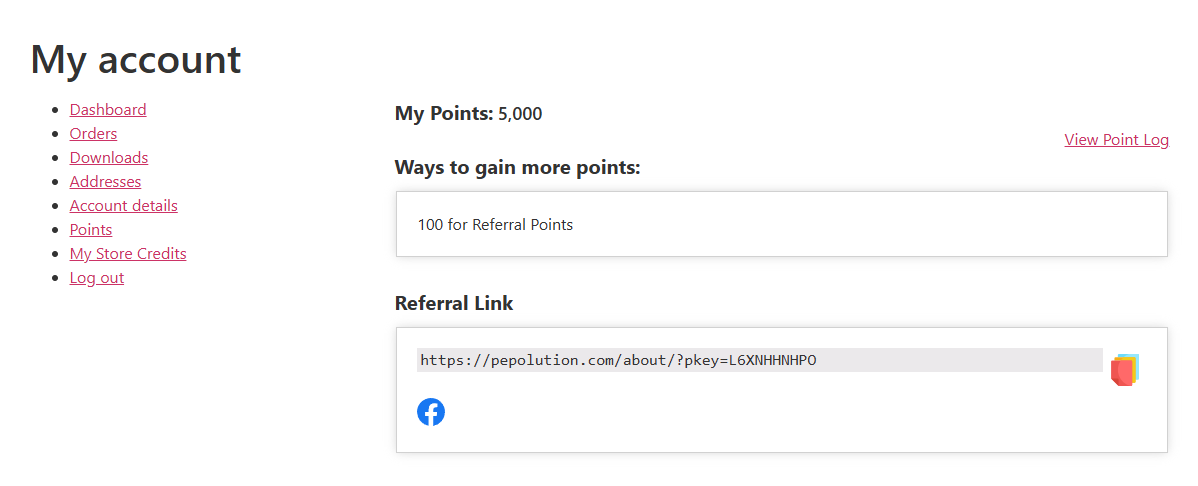This screenshot has height=486, width=1198.
Task: Click the referral URL text field
Action: (x=759, y=360)
